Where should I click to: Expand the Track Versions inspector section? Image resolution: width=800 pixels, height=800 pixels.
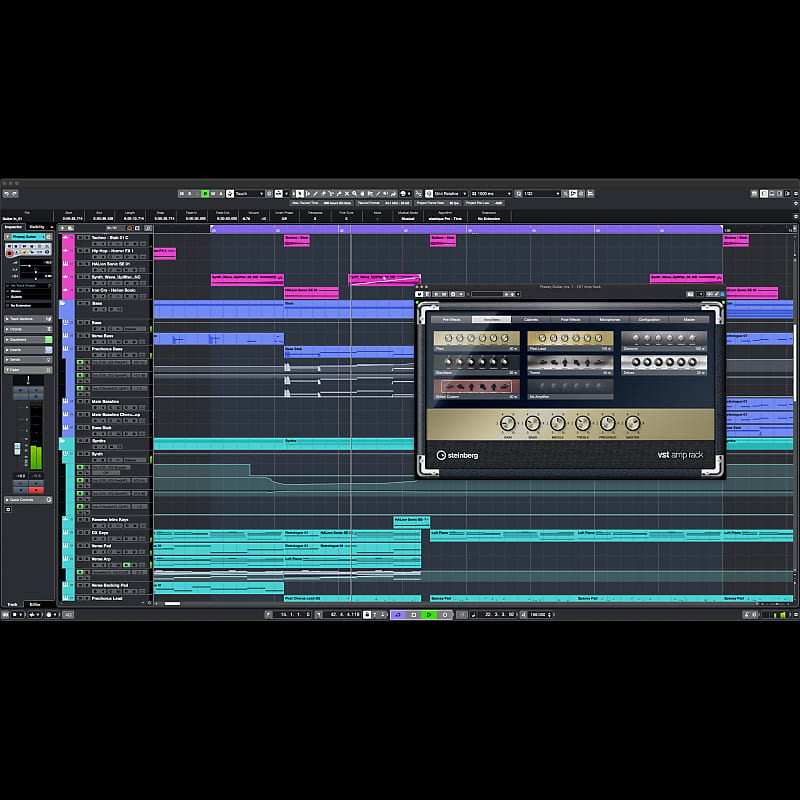coord(28,319)
